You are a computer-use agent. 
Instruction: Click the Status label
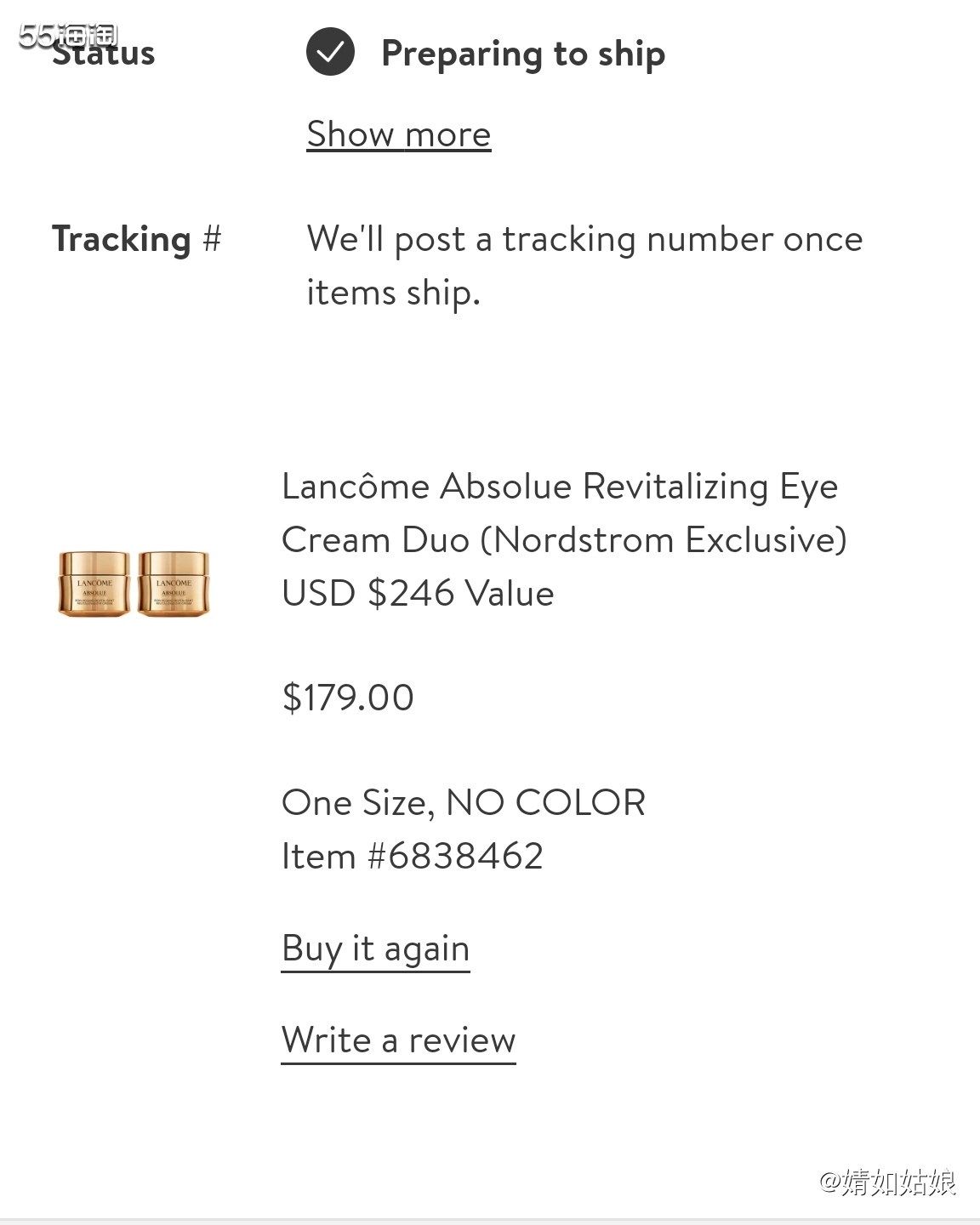(104, 54)
